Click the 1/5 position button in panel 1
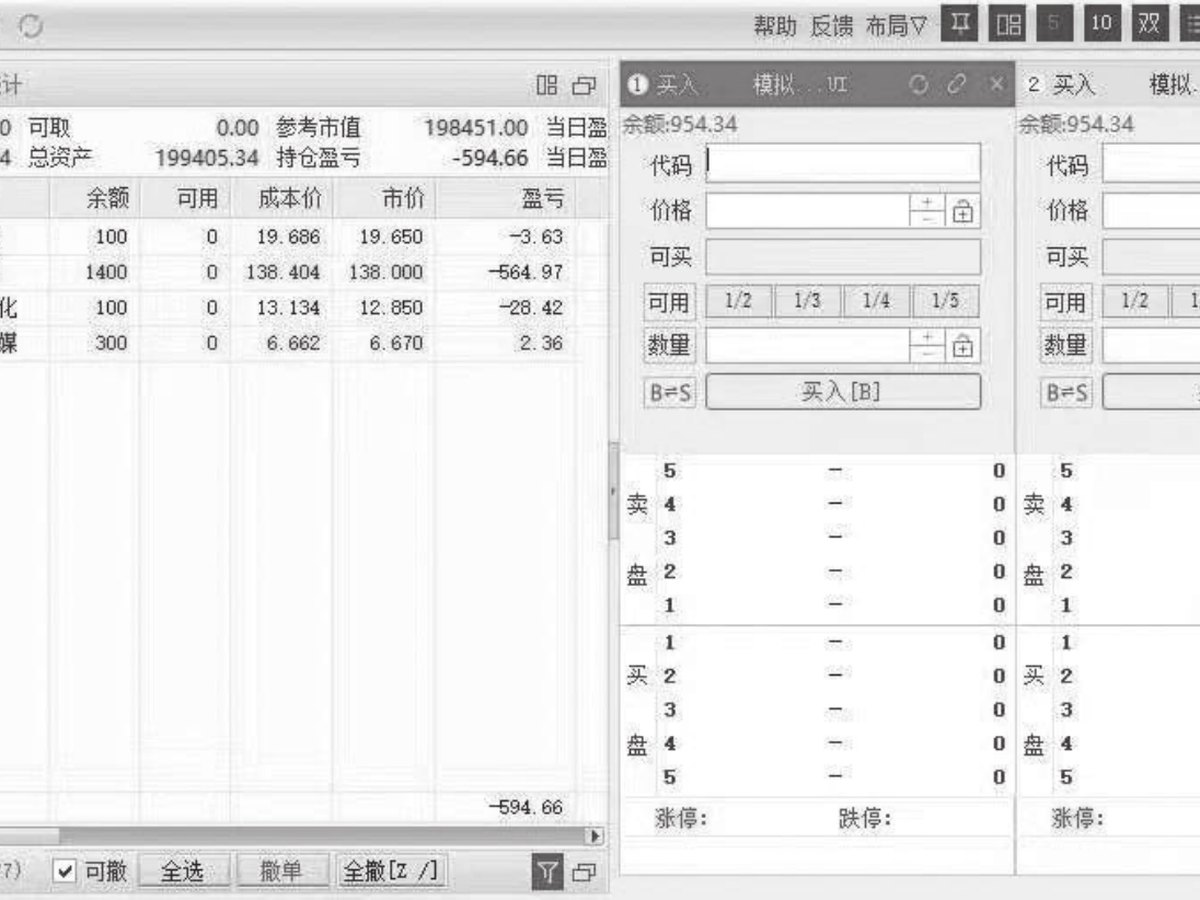 click(946, 302)
